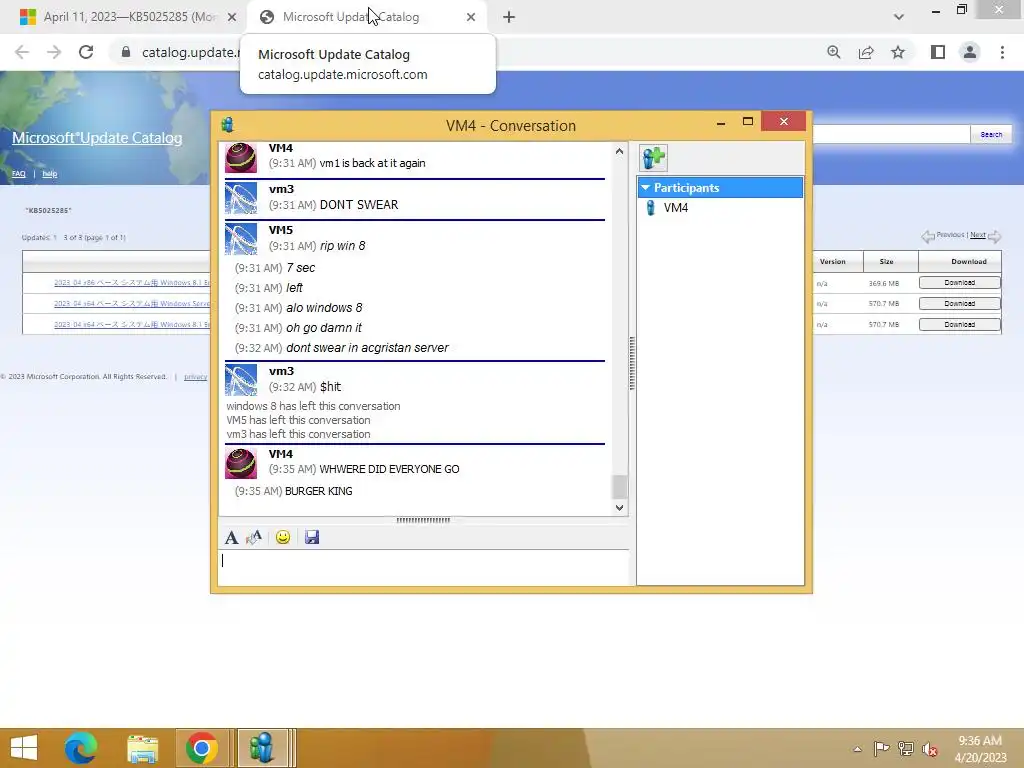1024x768 pixels.
Task: Download the 369.6 MB update
Action: [959, 283]
